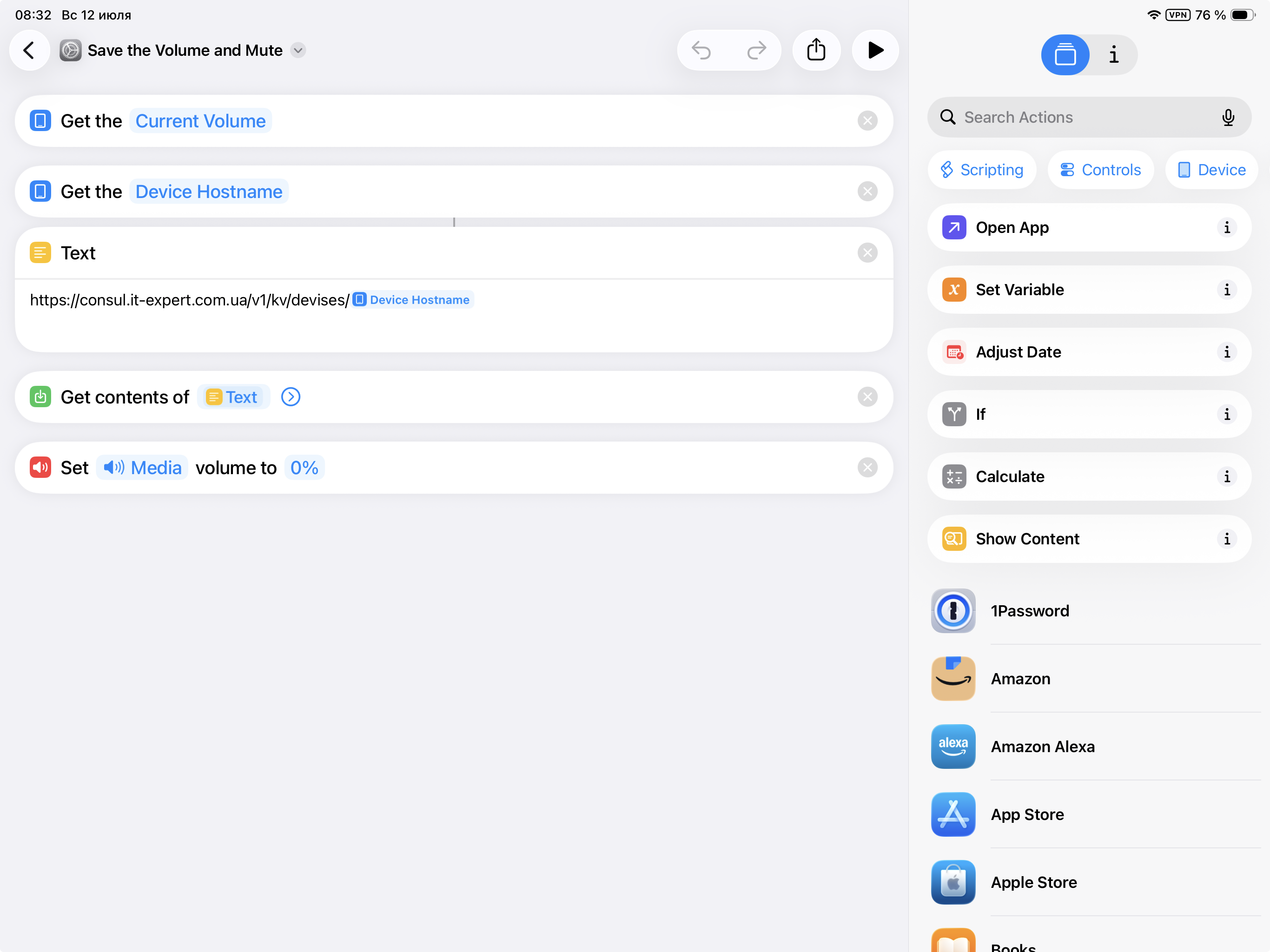Edit the consul URL text field
The height and width of the screenshot is (952, 1270).
point(454,315)
